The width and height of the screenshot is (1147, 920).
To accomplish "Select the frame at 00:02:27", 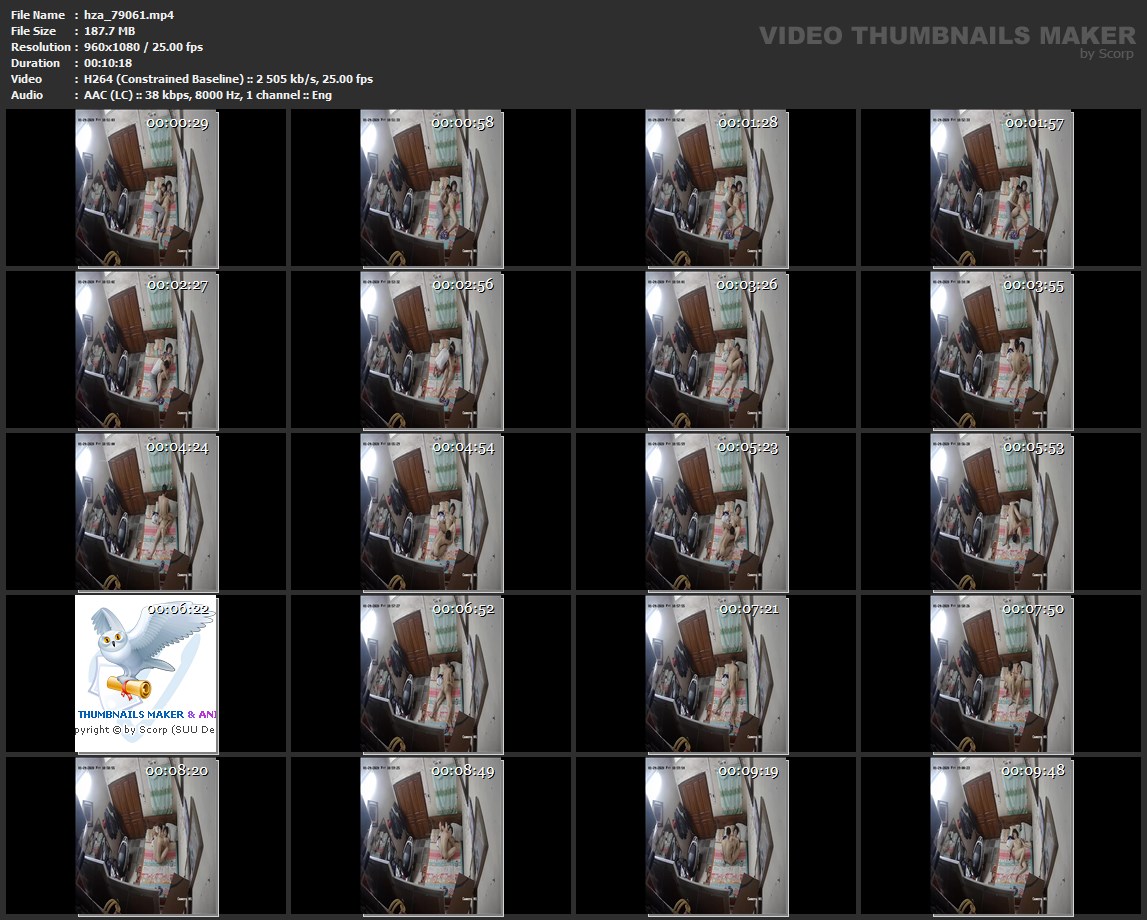I will click(x=146, y=350).
